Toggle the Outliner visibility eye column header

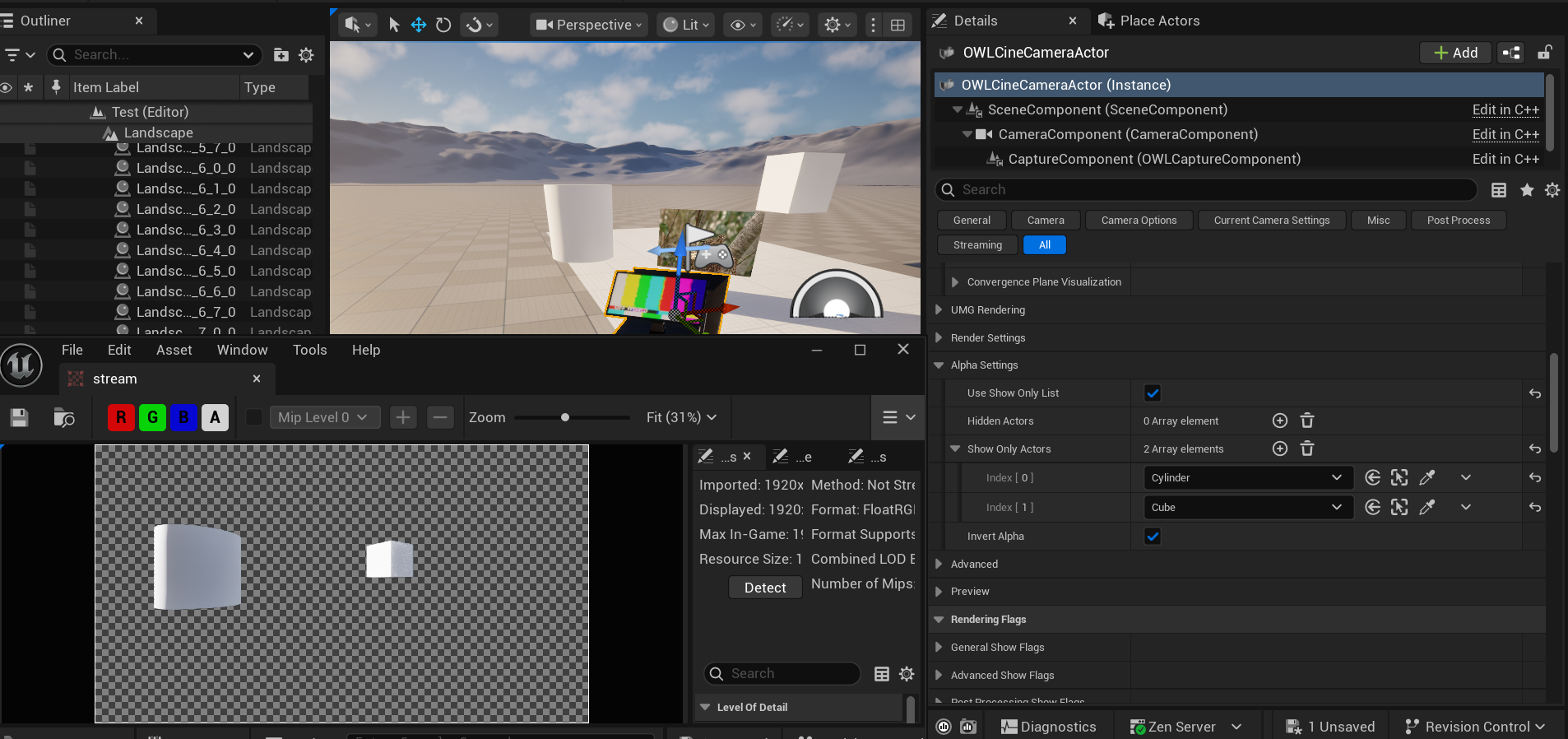coord(7,87)
